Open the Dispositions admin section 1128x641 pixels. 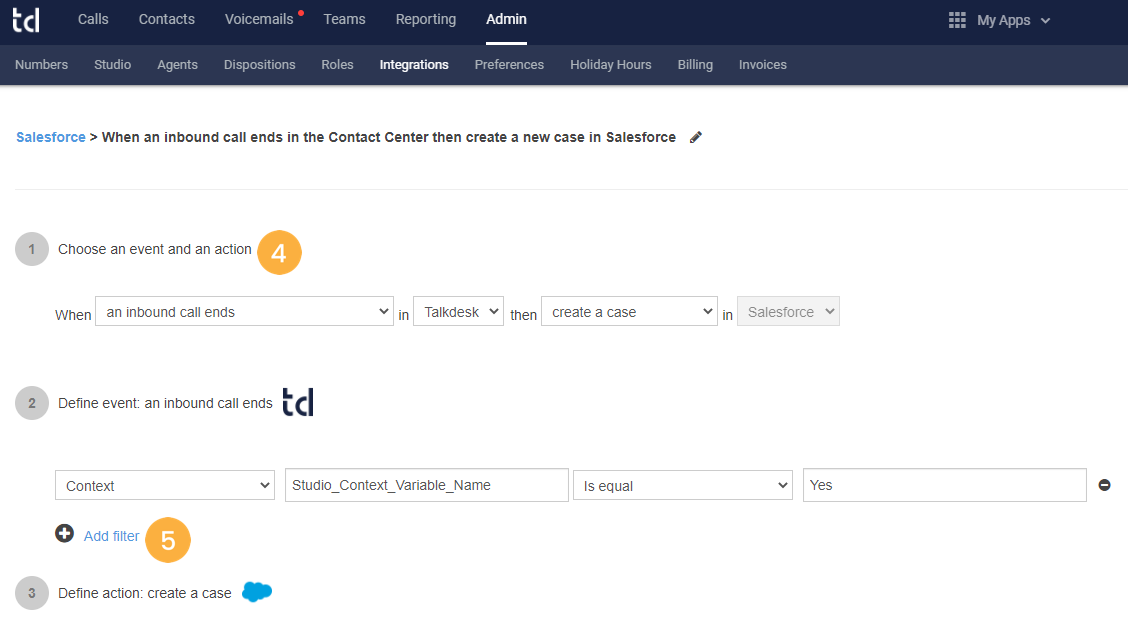[x=260, y=65]
